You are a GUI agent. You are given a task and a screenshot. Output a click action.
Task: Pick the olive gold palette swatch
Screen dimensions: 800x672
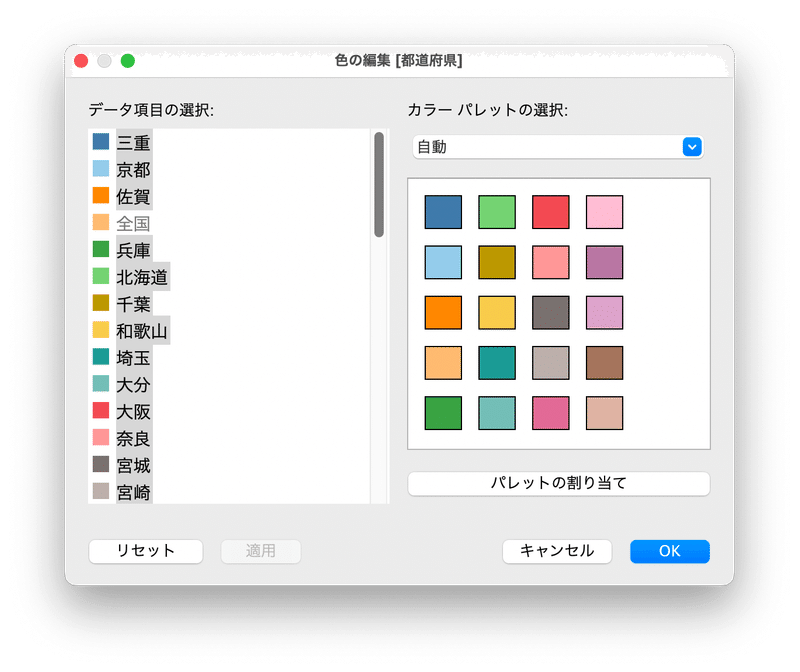pos(497,262)
